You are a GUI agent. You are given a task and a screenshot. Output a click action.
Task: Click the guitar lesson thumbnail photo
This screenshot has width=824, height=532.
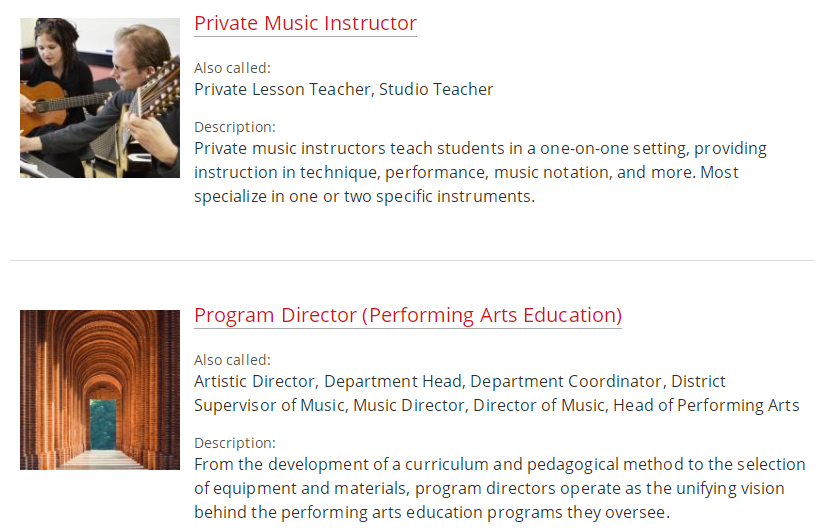click(x=100, y=98)
